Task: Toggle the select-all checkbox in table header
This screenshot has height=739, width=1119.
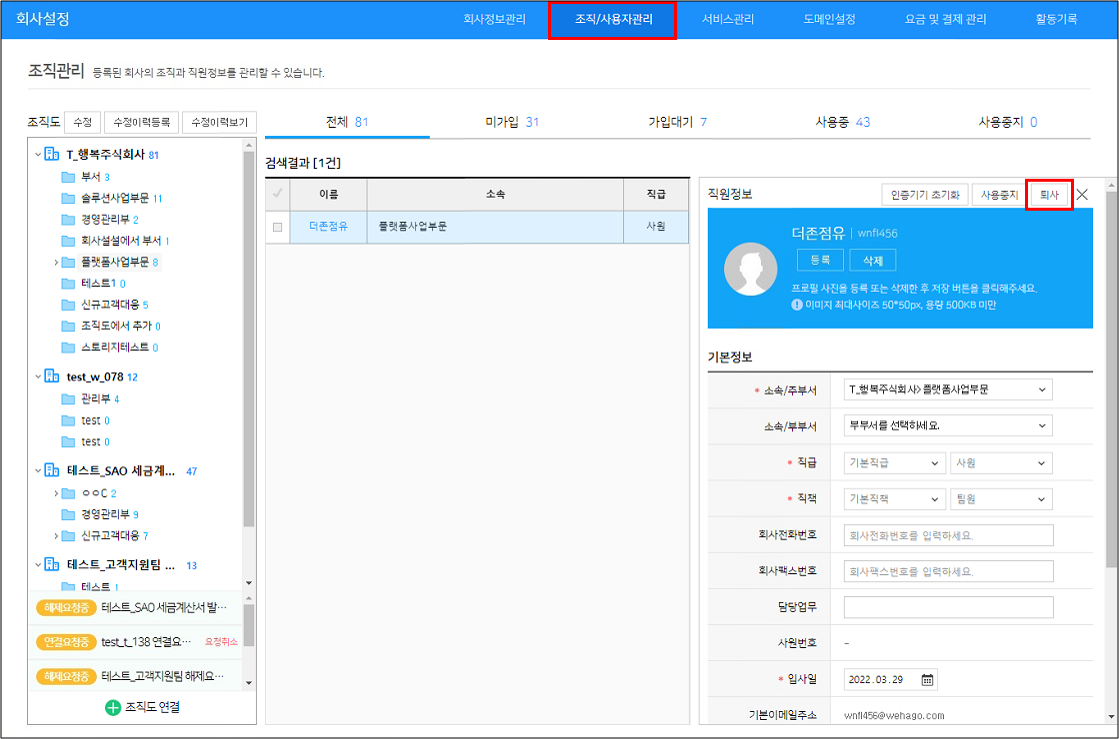Action: [x=278, y=193]
